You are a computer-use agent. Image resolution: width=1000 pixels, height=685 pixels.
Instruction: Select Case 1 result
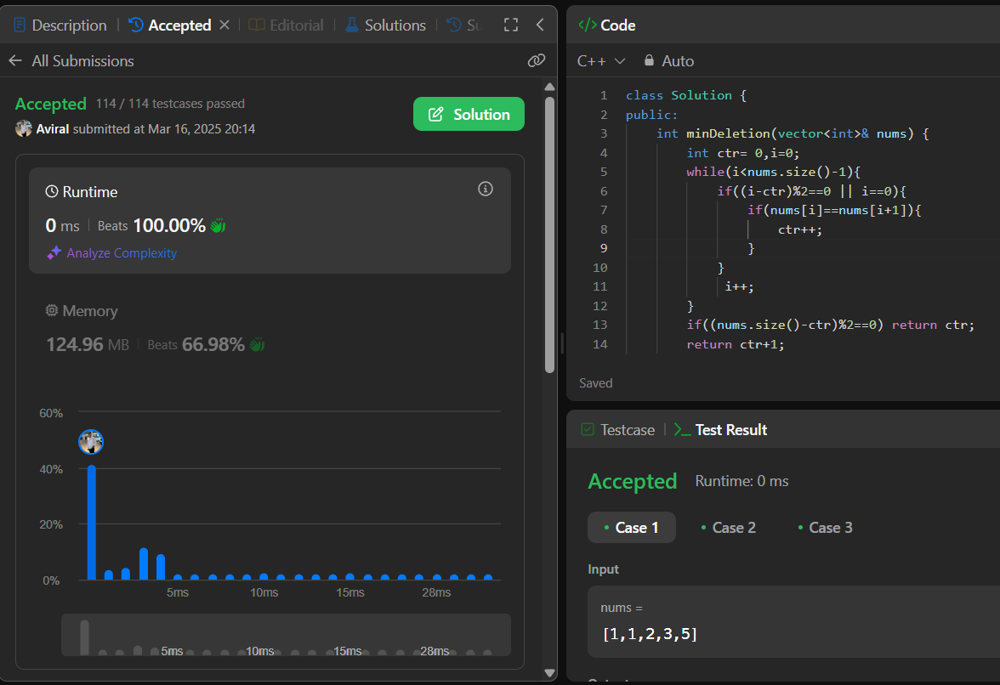(x=631, y=527)
